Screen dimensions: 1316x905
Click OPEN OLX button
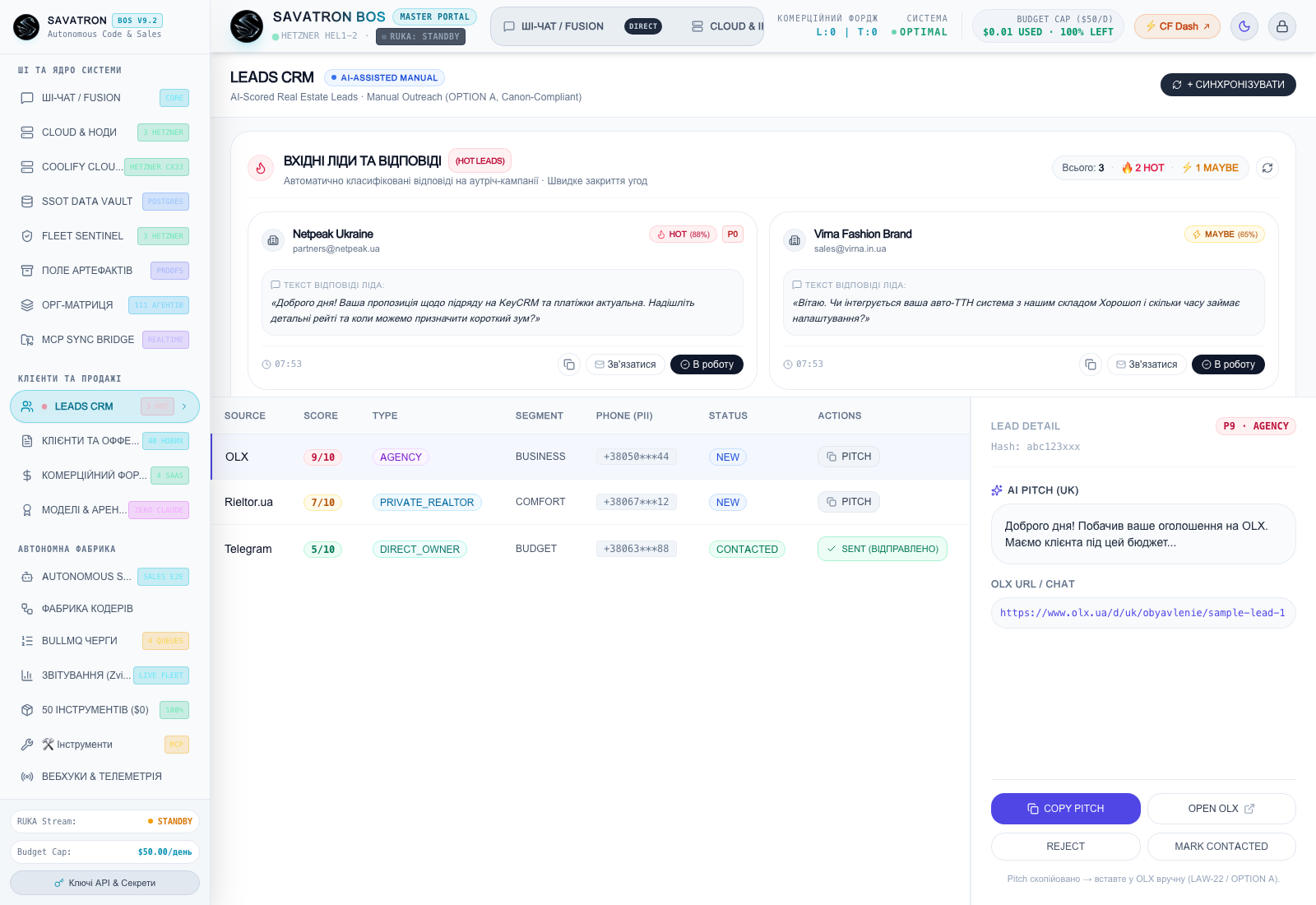coord(1221,809)
